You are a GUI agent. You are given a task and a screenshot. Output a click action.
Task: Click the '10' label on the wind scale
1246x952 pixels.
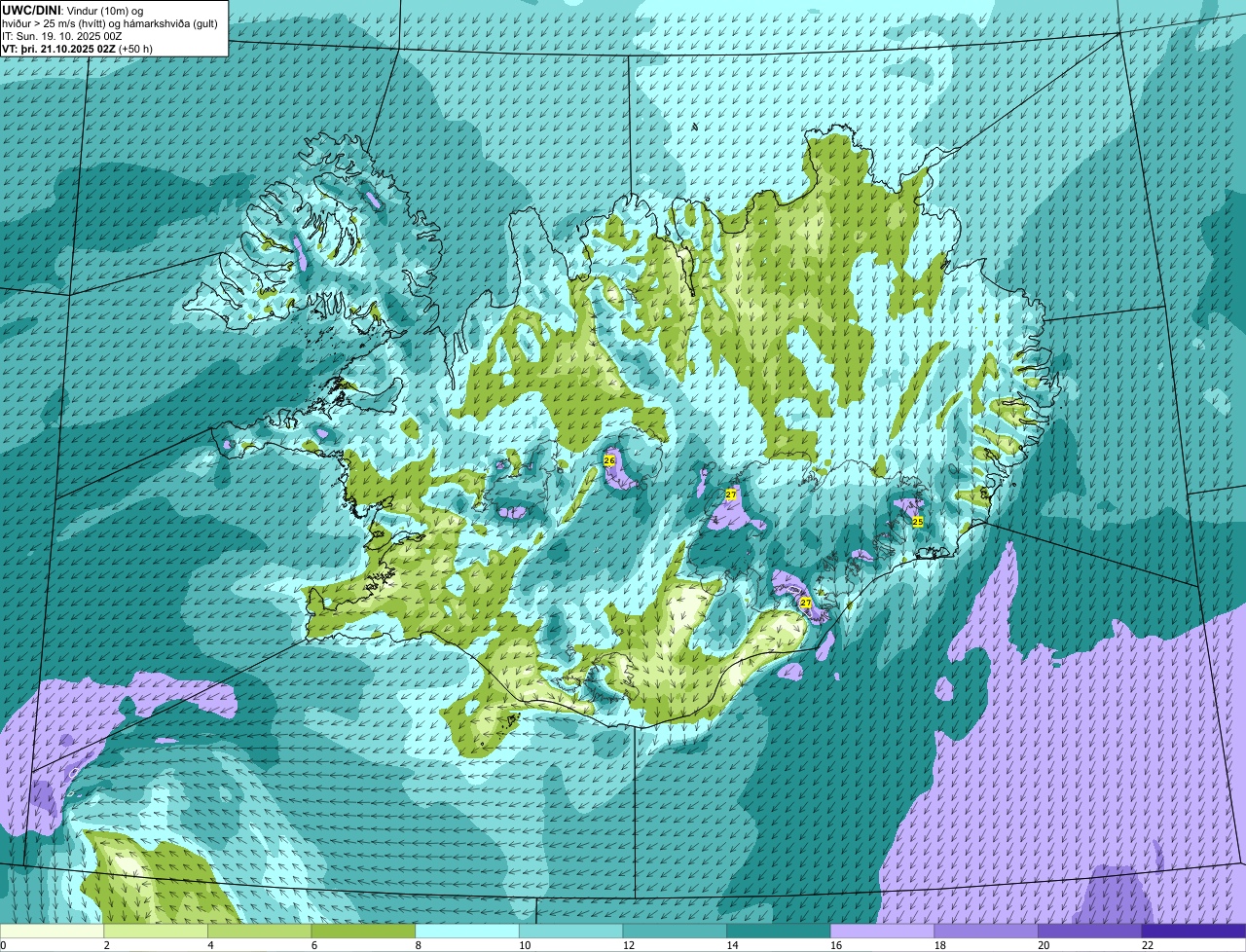click(x=525, y=945)
